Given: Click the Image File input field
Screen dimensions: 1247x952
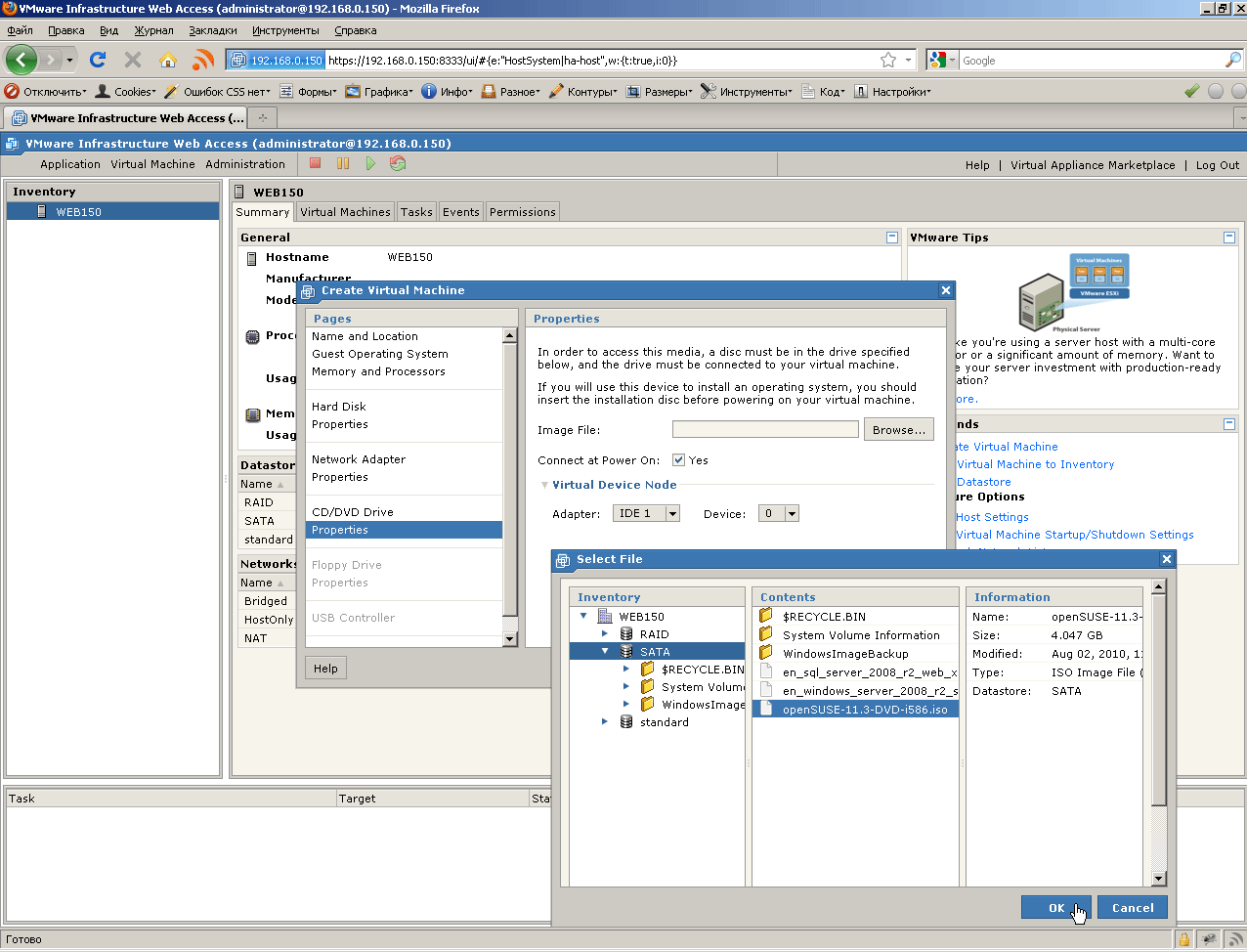Looking at the screenshot, I should (765, 429).
